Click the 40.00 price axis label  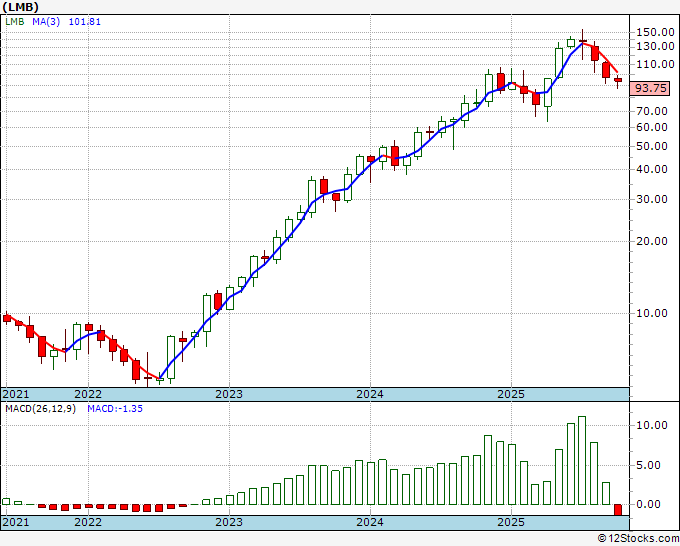click(x=652, y=169)
